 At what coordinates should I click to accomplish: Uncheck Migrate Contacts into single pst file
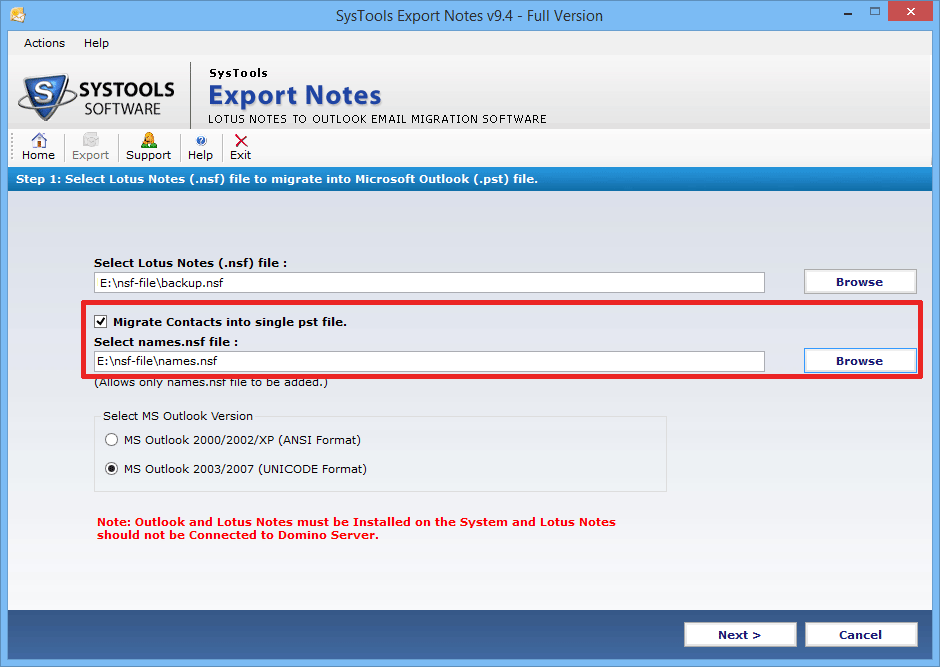coord(101,322)
